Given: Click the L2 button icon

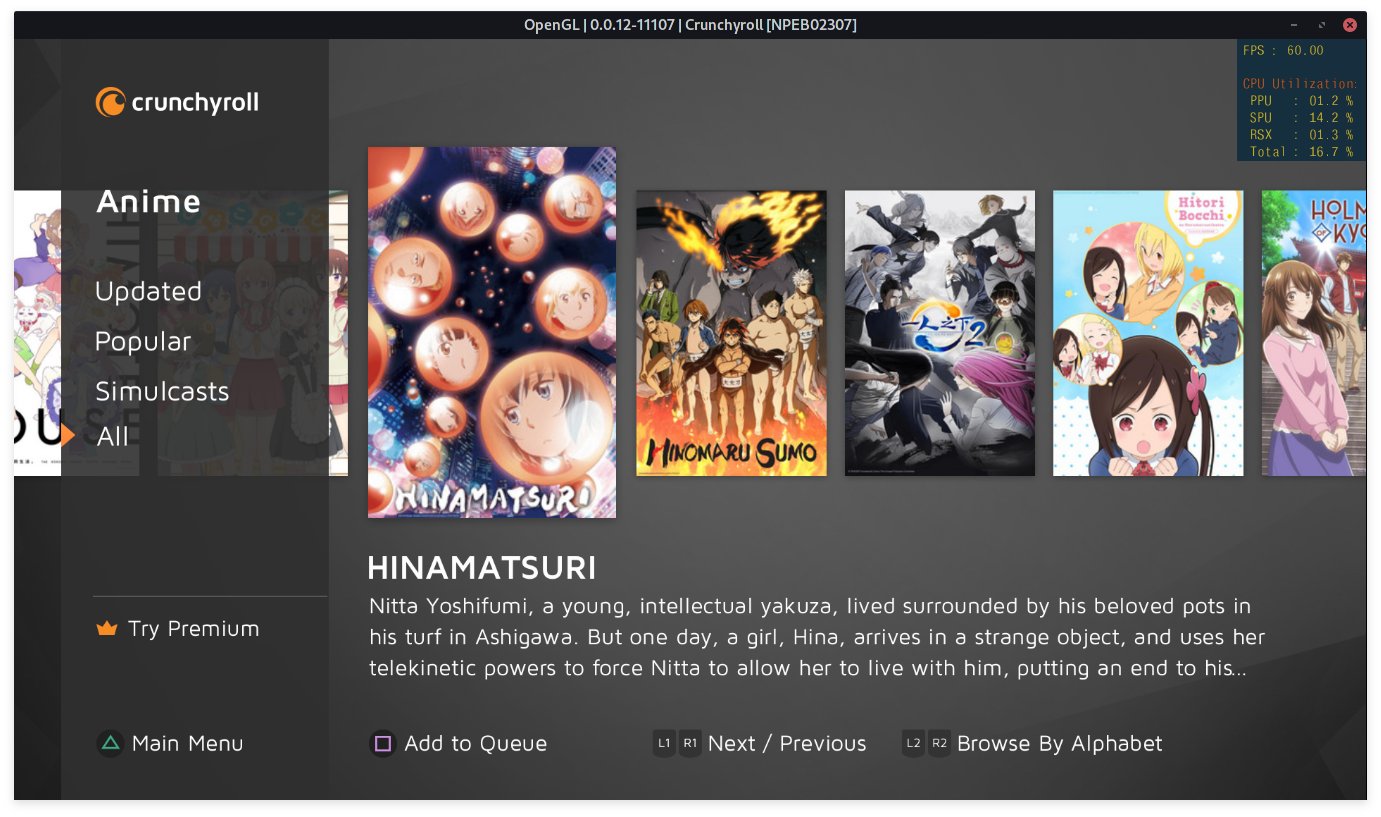Looking at the screenshot, I should 913,743.
